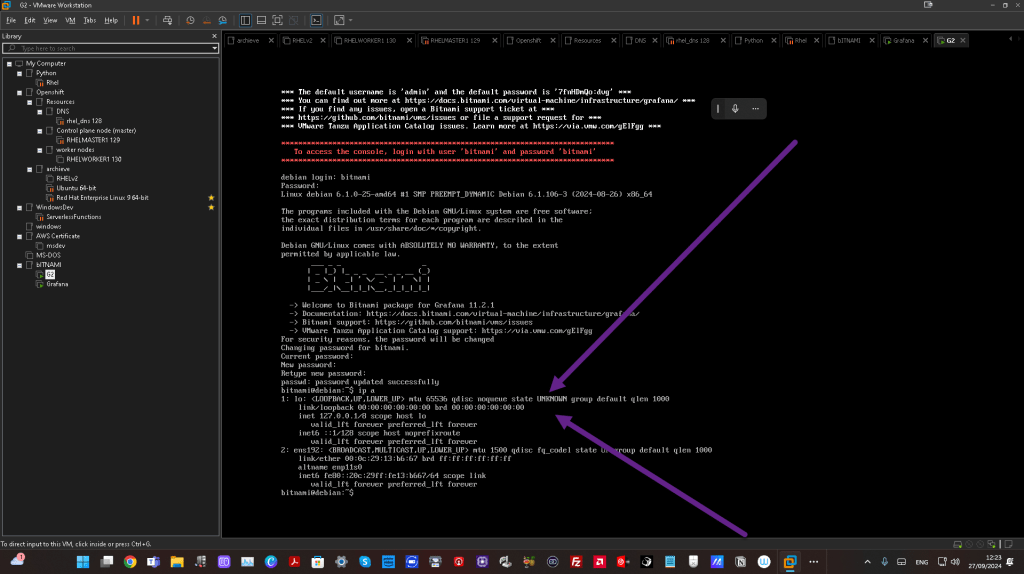Open the Windows Start menu
The width and height of the screenshot is (1024, 574).
pyautogui.click(x=83, y=562)
